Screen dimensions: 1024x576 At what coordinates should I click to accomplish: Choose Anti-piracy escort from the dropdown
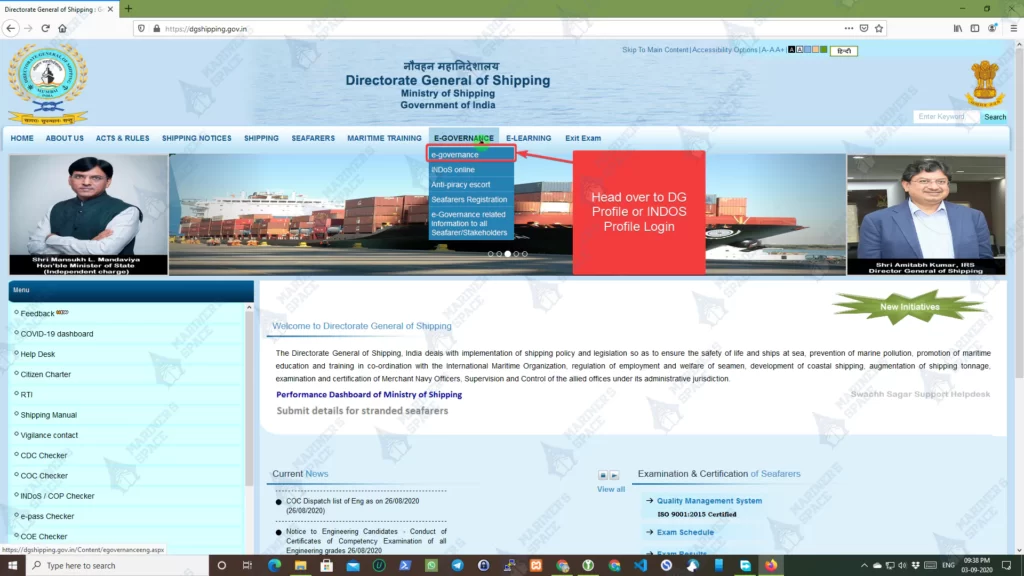[x=470, y=185]
